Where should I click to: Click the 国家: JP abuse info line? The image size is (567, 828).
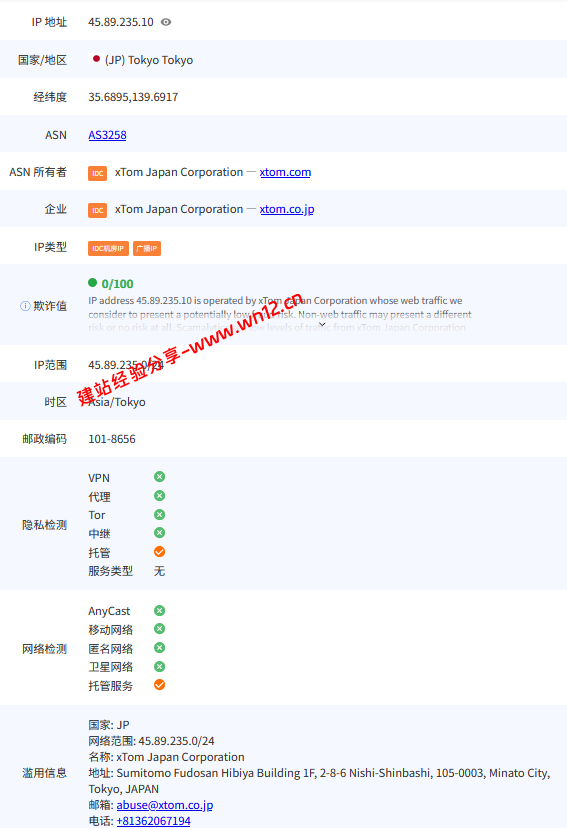[109, 725]
